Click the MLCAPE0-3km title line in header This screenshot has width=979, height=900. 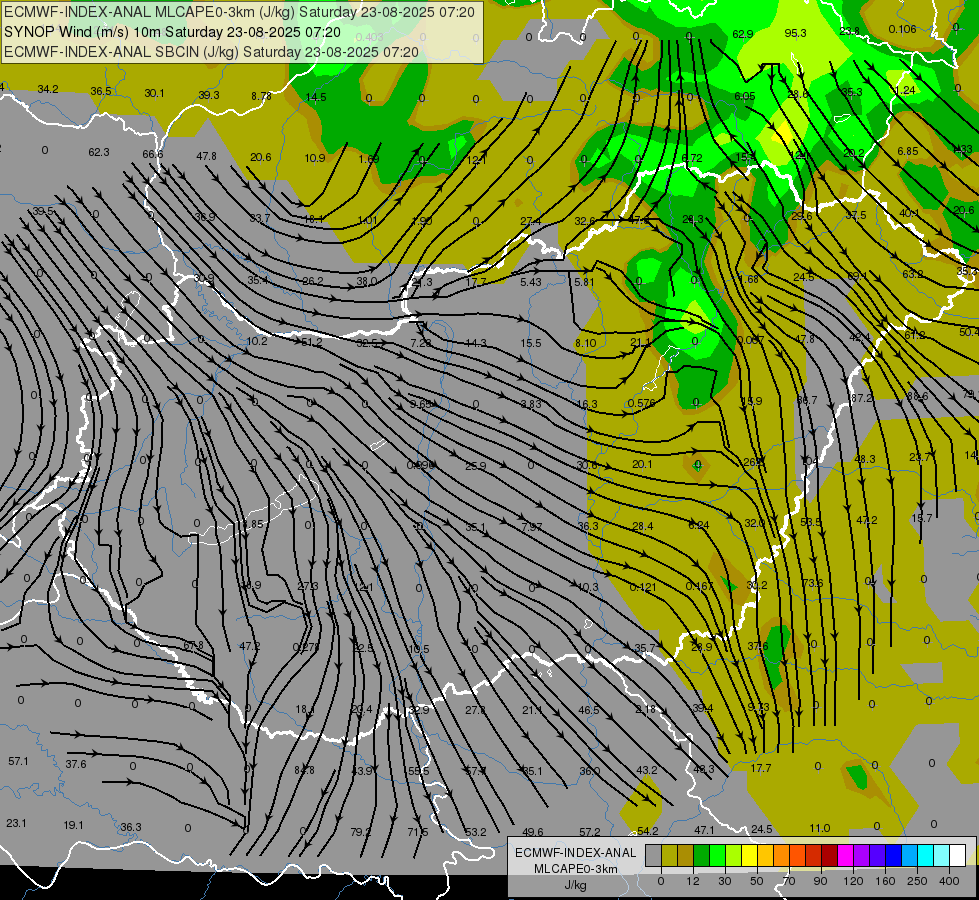pyautogui.click(x=239, y=12)
